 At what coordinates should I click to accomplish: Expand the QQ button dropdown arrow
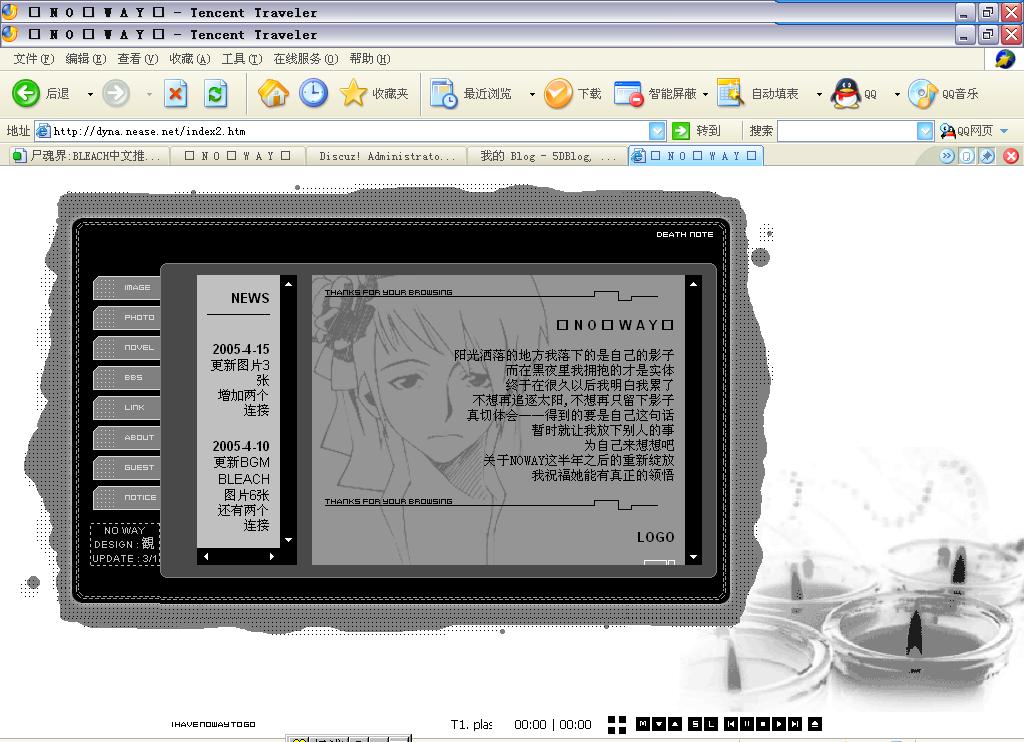pyautogui.click(x=897, y=94)
